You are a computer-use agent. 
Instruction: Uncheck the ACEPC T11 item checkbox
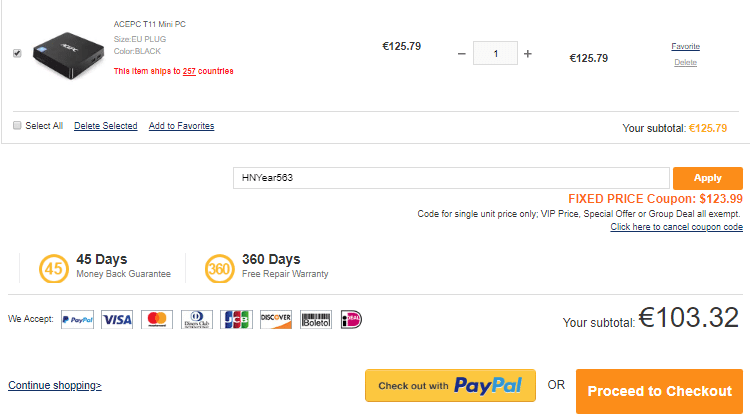click(17, 53)
